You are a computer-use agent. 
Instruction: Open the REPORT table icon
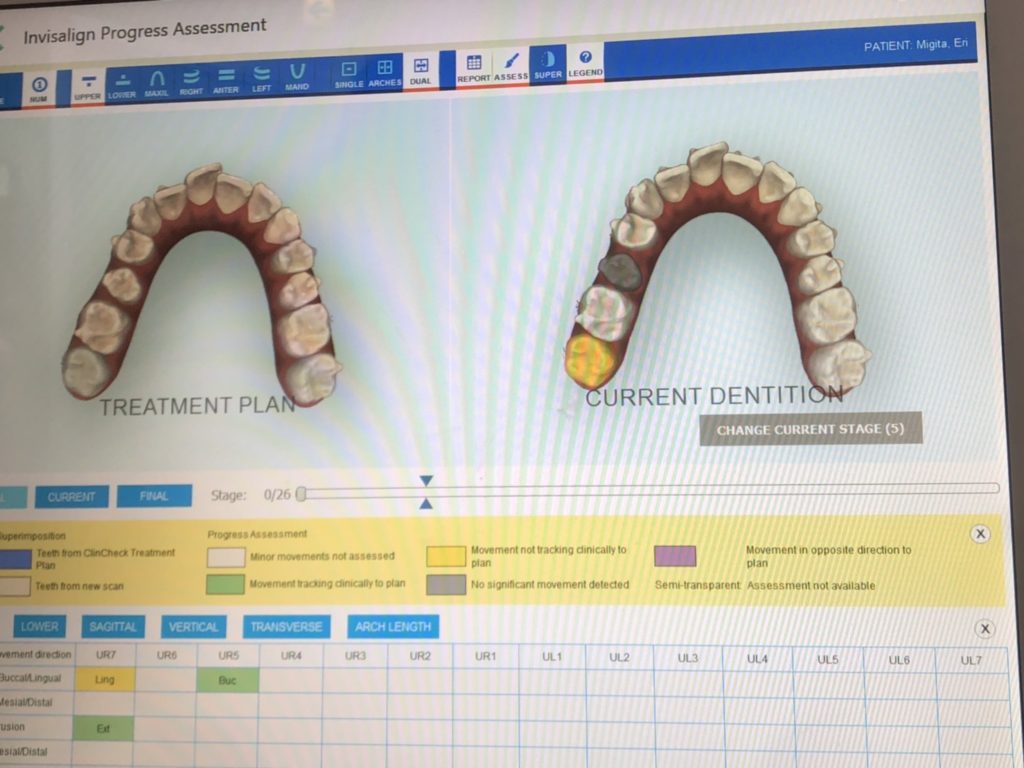473,68
